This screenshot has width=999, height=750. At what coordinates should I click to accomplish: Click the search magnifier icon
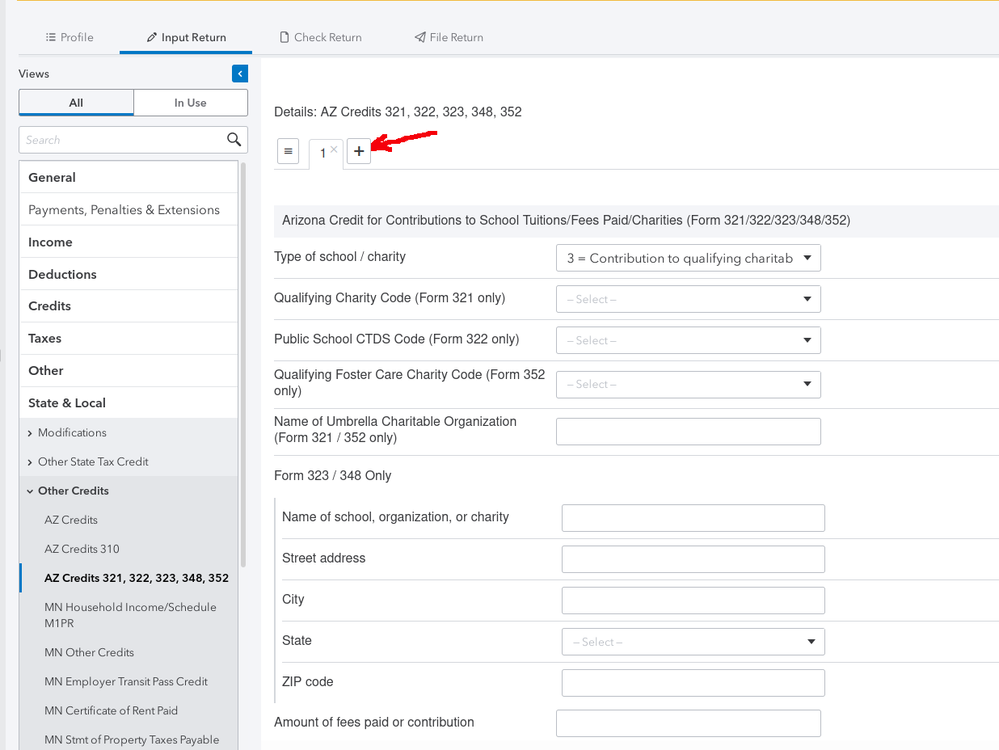click(234, 140)
